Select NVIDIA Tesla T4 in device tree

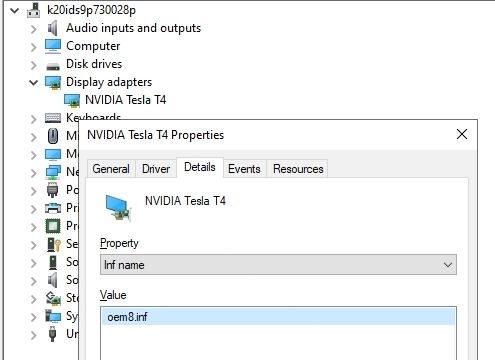click(125, 100)
